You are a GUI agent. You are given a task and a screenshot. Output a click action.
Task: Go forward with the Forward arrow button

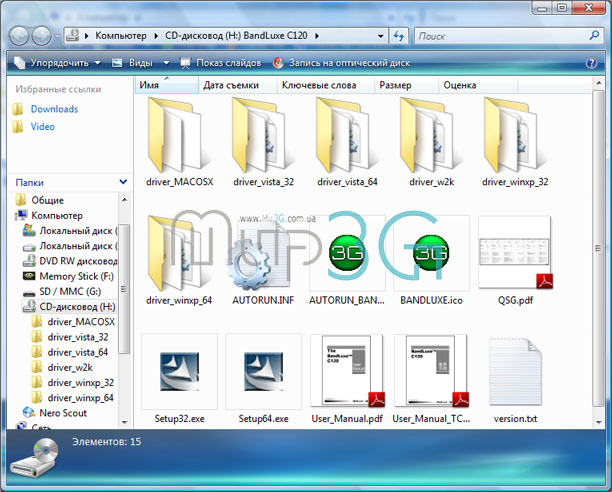(x=41, y=36)
